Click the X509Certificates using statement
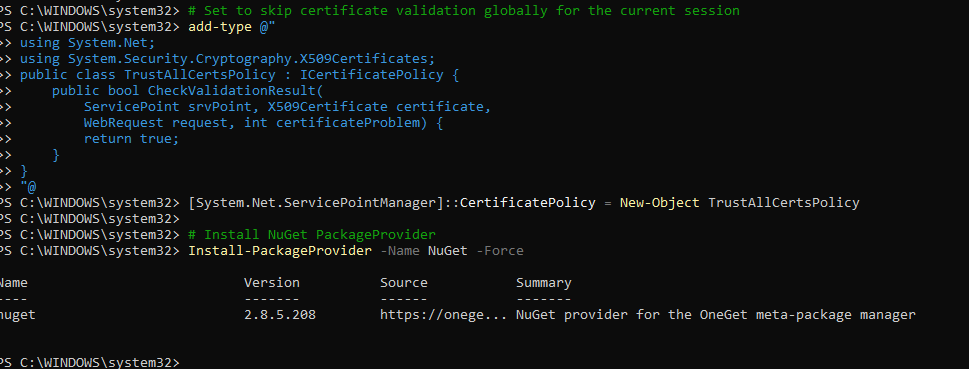Screen dimensions: 969x369 [x=228, y=59]
